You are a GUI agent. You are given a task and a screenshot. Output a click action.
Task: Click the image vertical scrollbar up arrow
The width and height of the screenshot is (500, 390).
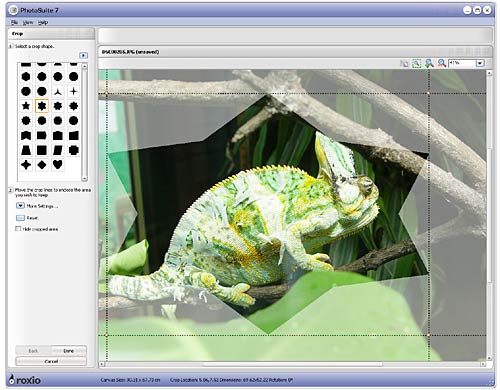tap(489, 73)
